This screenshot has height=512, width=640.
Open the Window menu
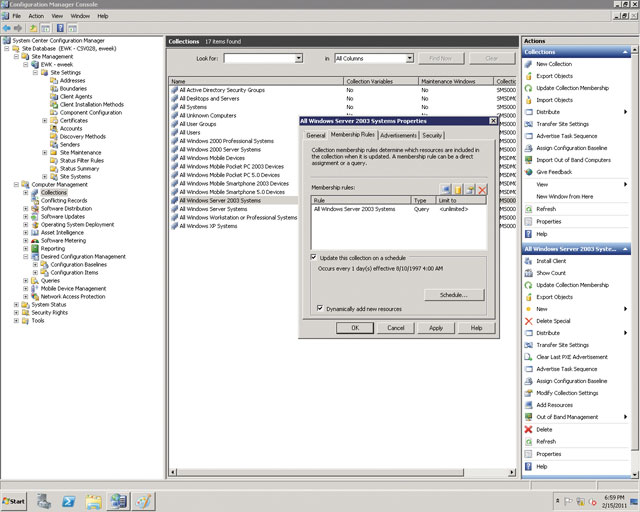click(80, 16)
